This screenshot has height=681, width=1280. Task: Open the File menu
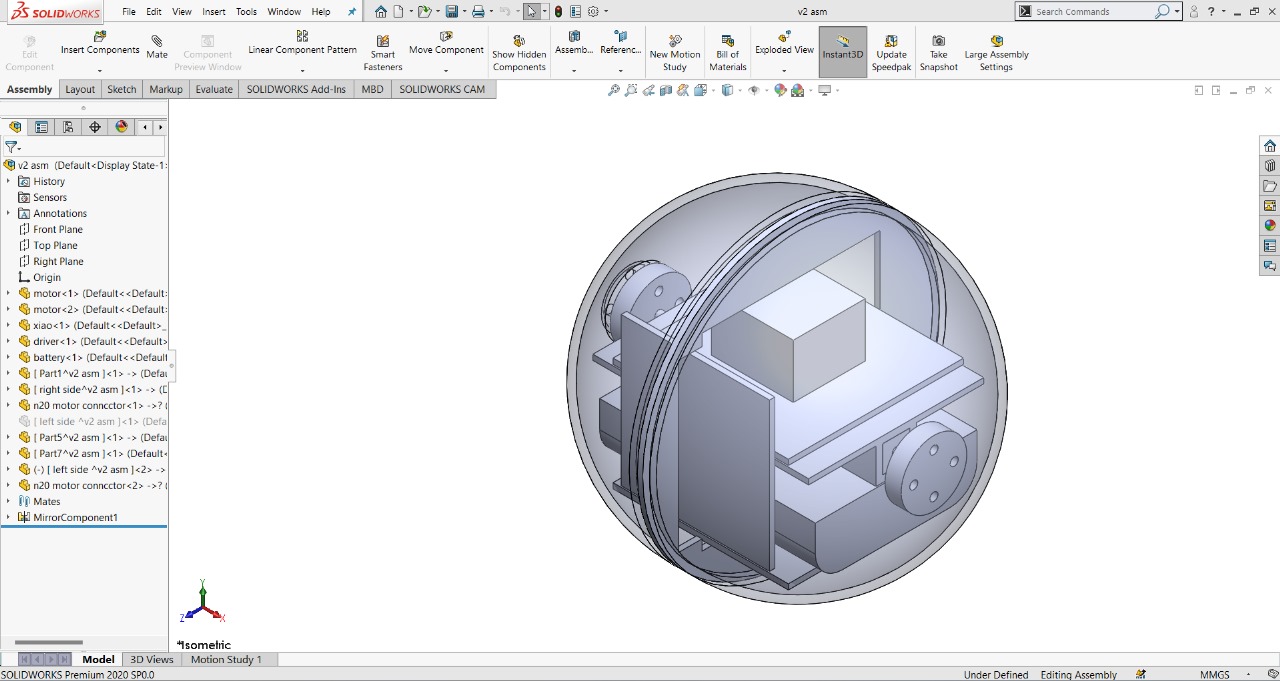(129, 12)
